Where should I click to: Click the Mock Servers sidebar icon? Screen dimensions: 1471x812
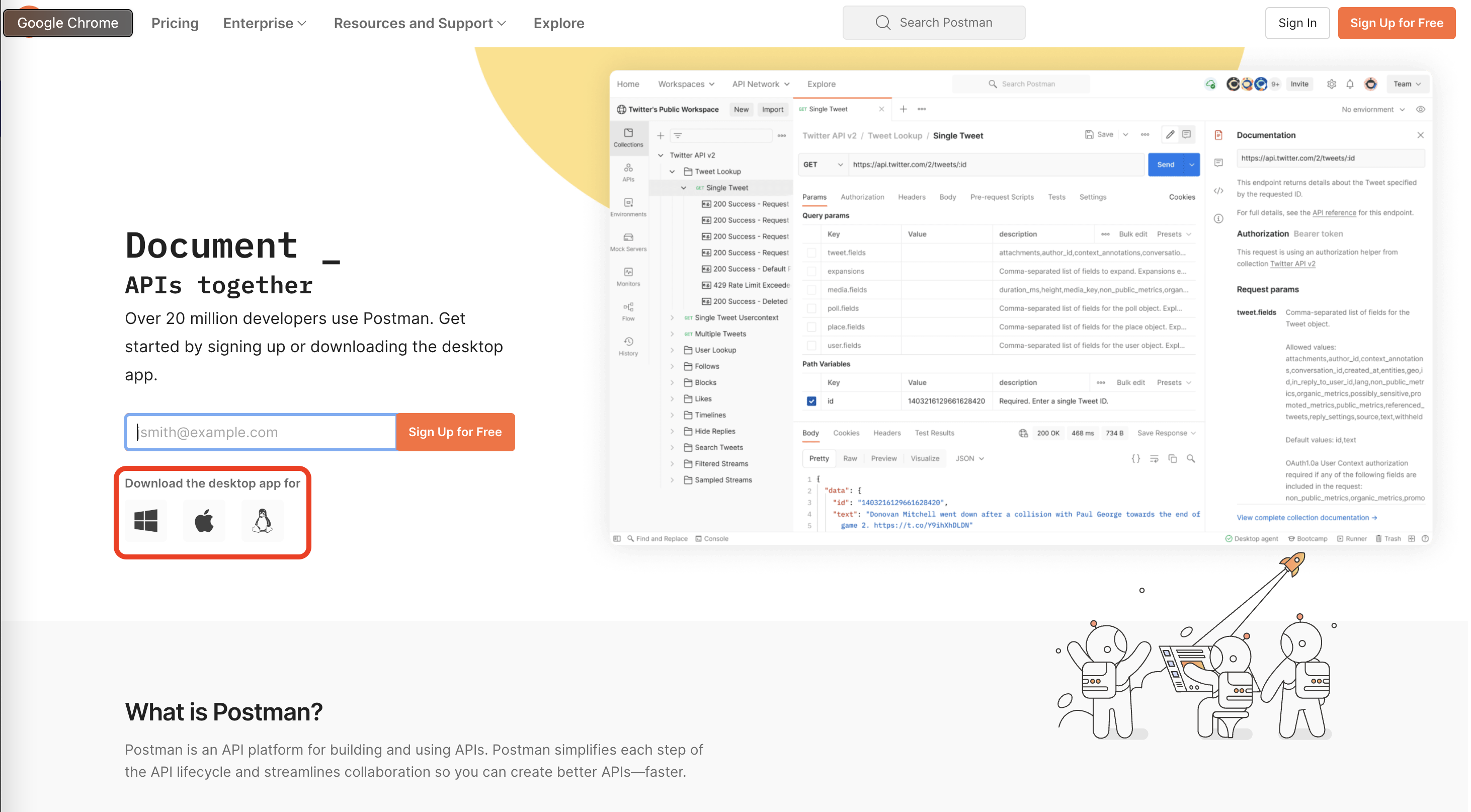click(x=628, y=241)
